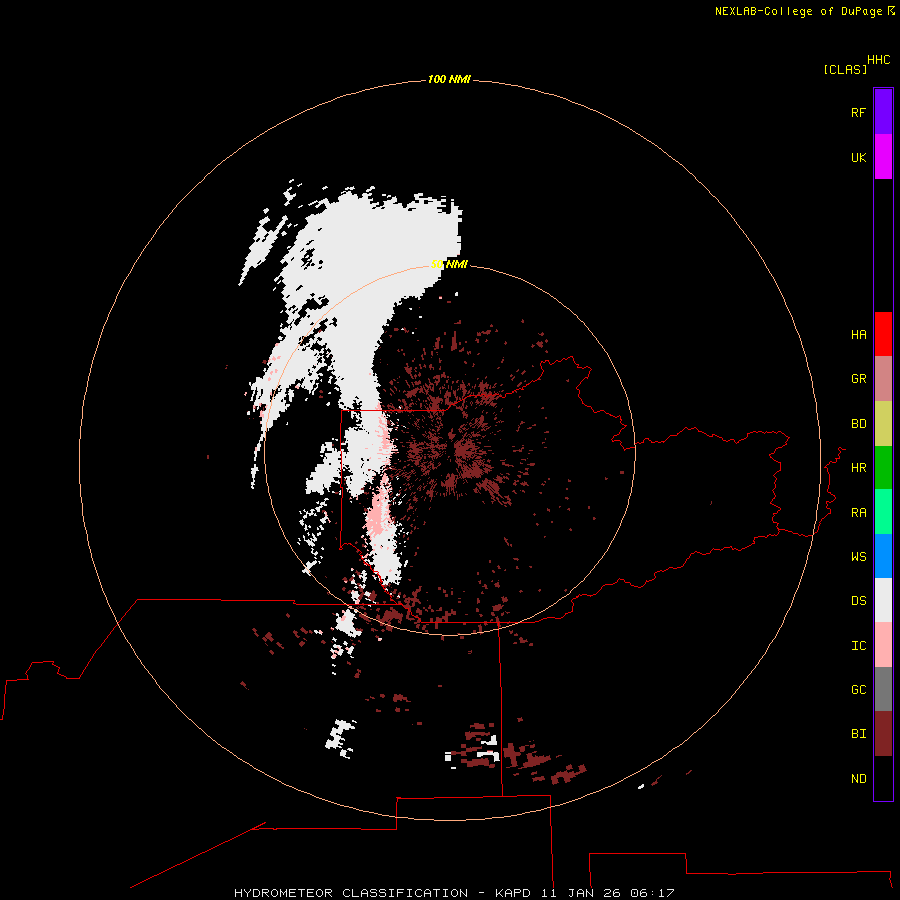
Task: Click the RF legend label
Action: [858, 112]
